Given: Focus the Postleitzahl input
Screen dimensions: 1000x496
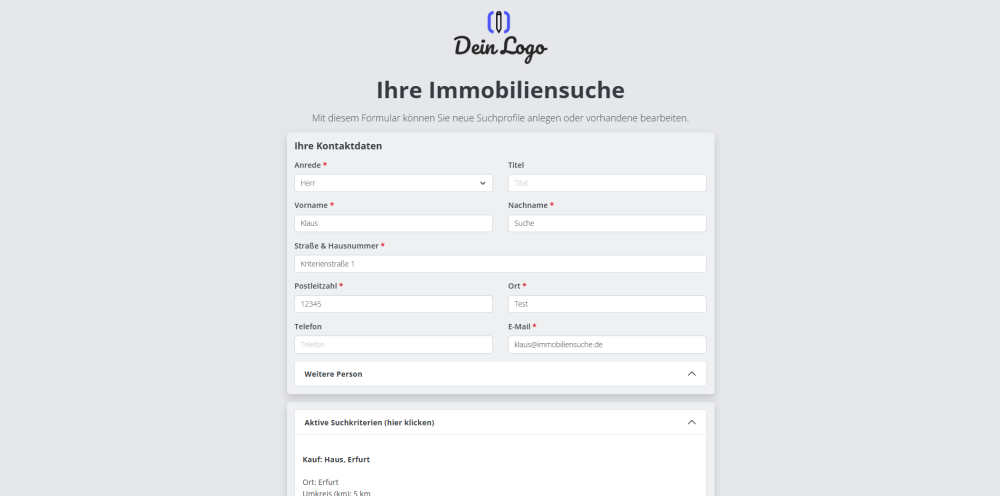Looking at the screenshot, I should click(x=393, y=304).
